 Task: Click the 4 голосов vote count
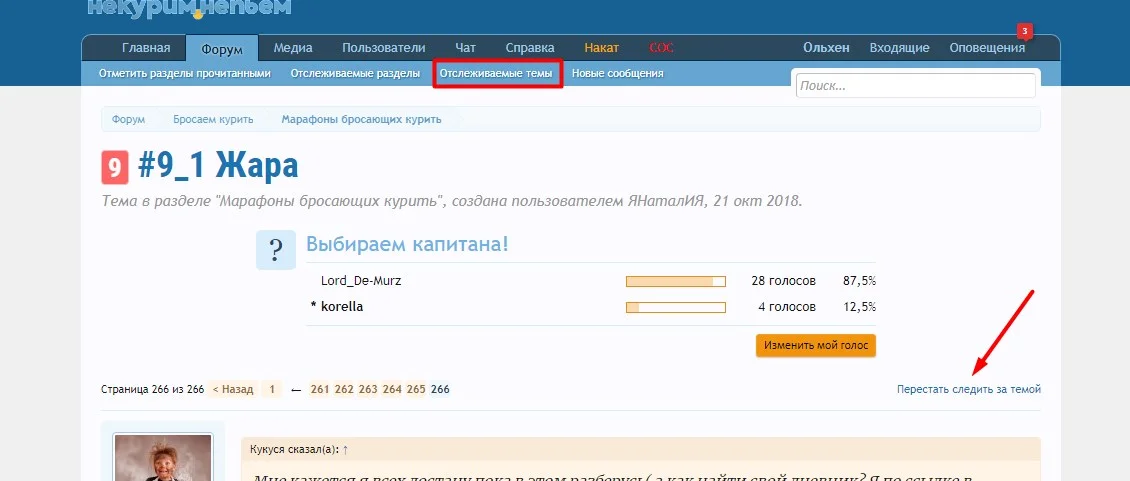coord(787,307)
